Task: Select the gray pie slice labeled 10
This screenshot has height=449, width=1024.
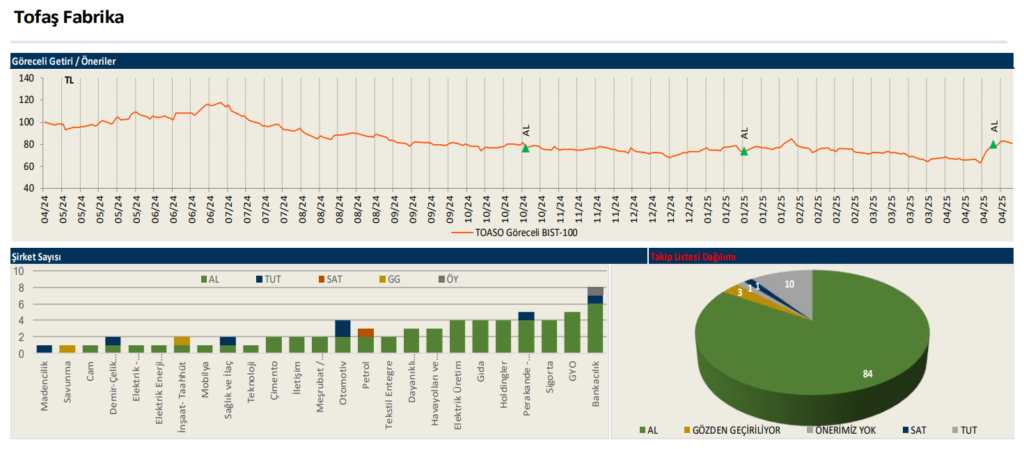Action: [789, 285]
